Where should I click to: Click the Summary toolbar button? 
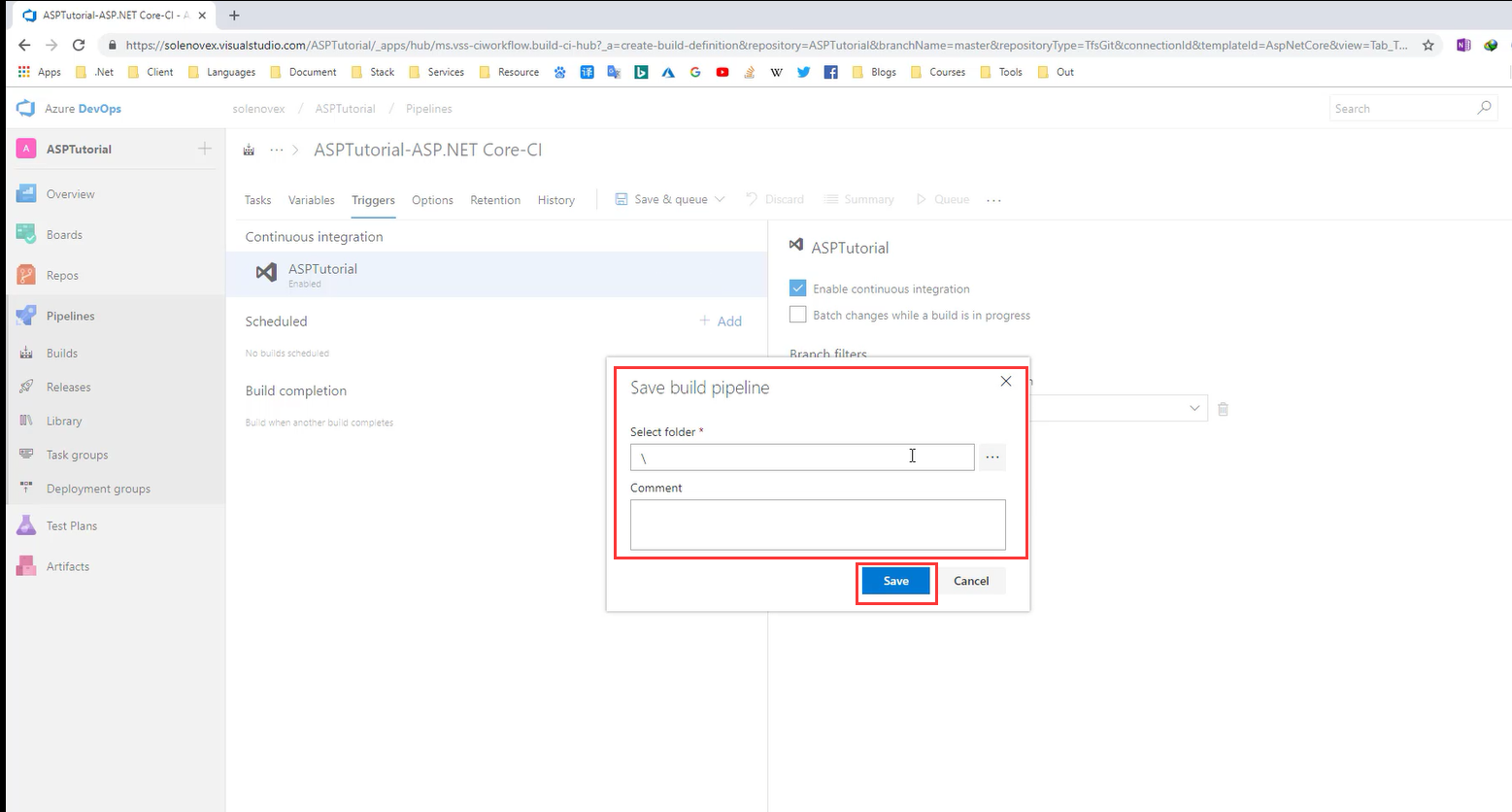click(x=859, y=200)
